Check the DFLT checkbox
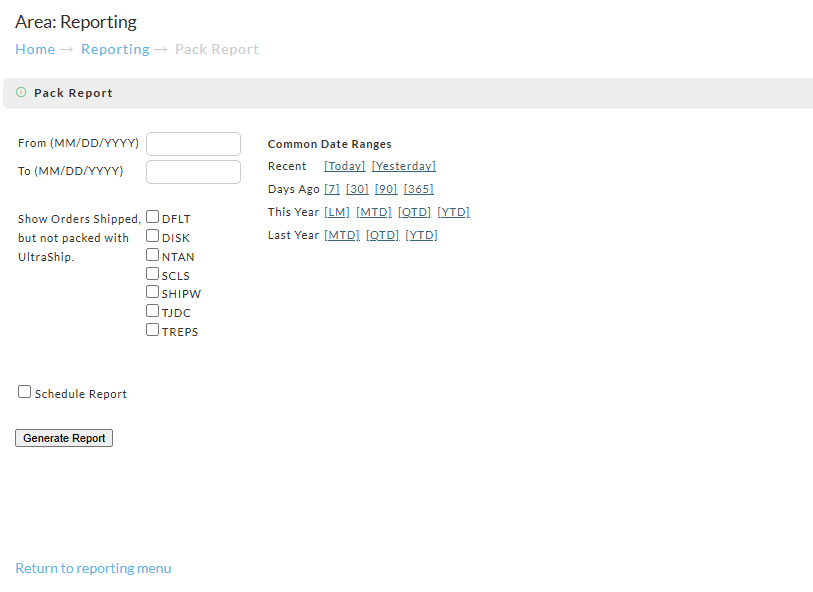Image resolution: width=813 pixels, height=592 pixels. pyautogui.click(x=152, y=217)
